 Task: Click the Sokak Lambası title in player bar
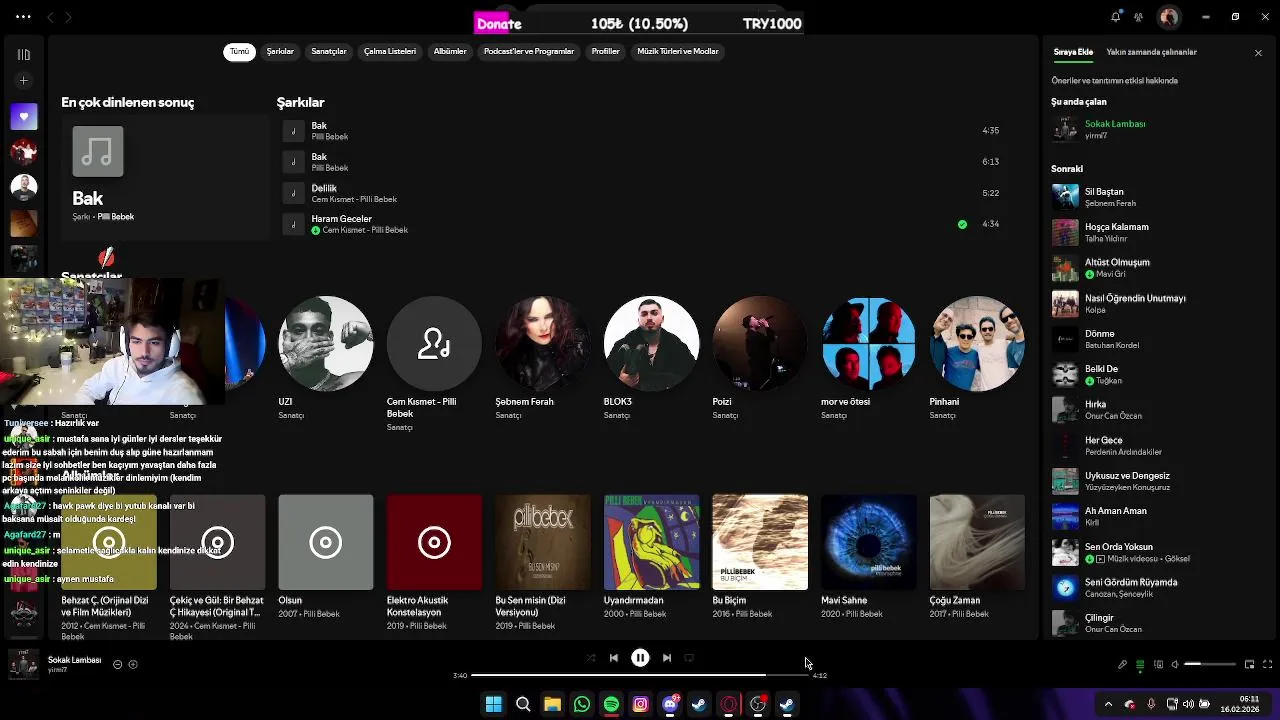[74, 660]
